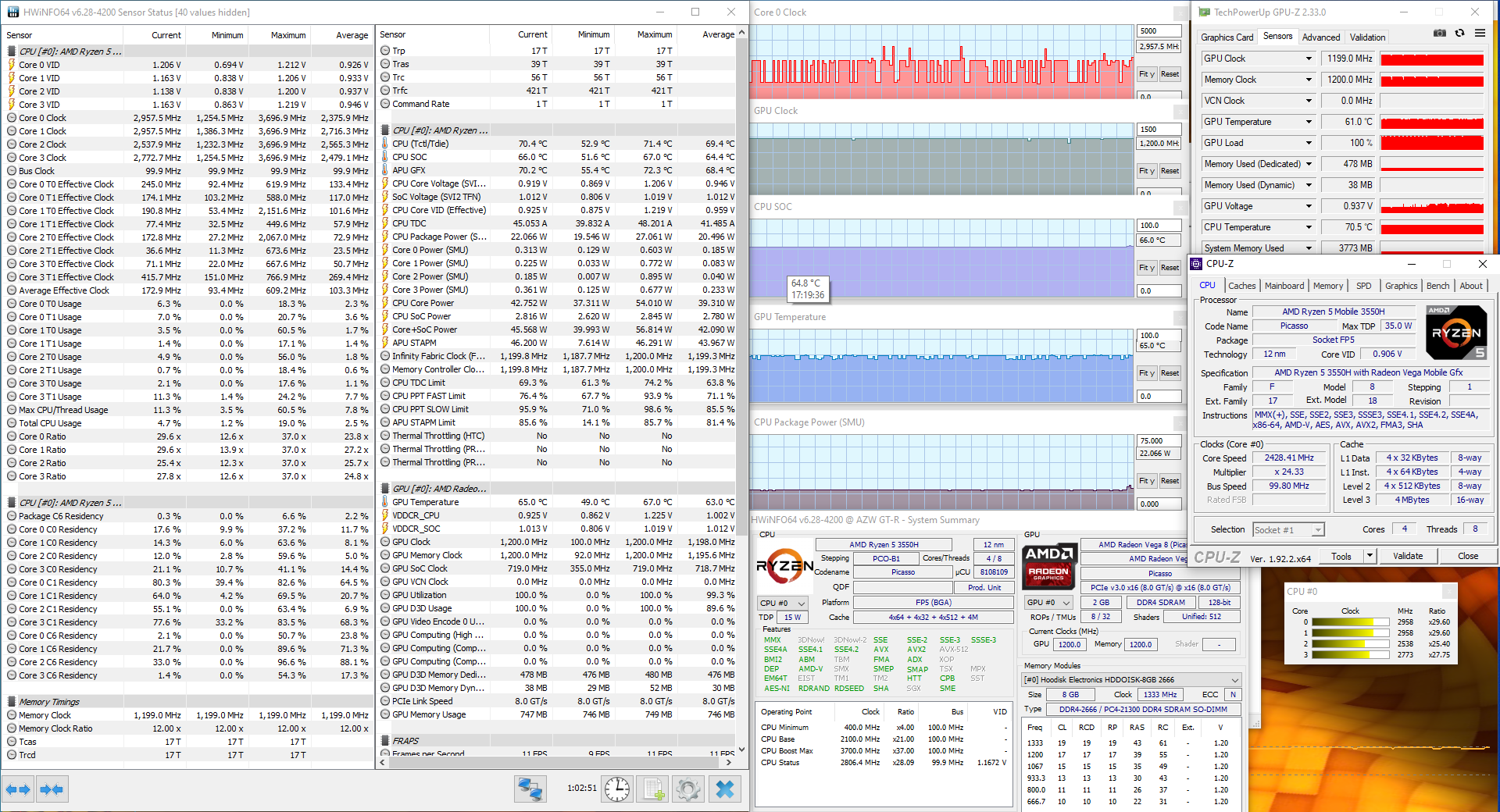Click Fit y on GPU Temperature graph

(1146, 373)
